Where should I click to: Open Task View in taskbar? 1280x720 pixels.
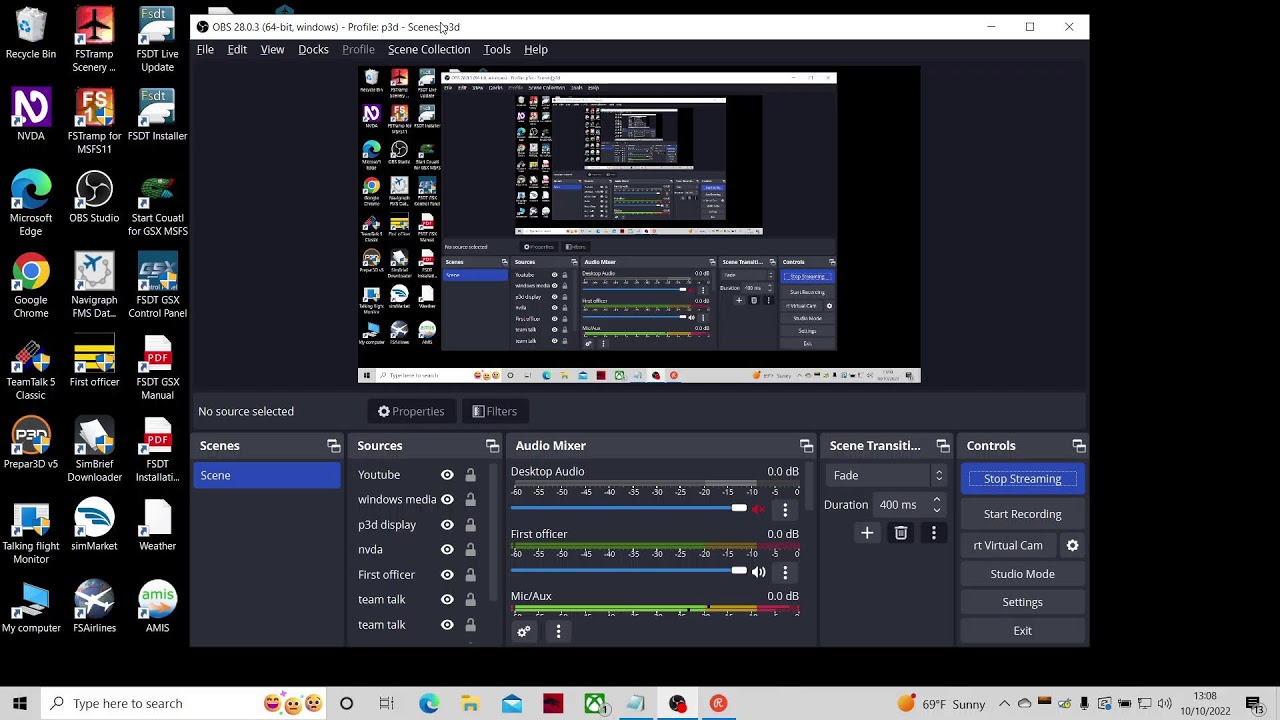(386, 704)
